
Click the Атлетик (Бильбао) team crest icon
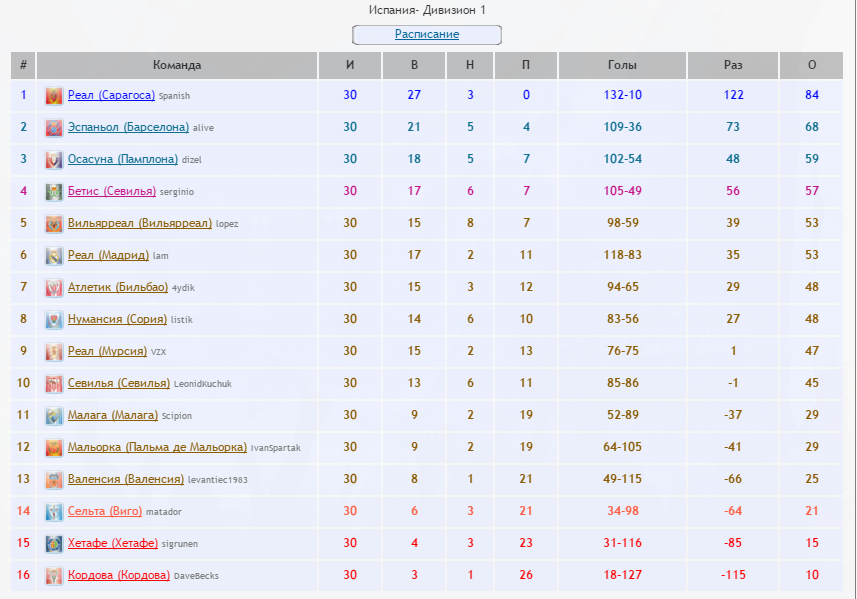pos(54,288)
